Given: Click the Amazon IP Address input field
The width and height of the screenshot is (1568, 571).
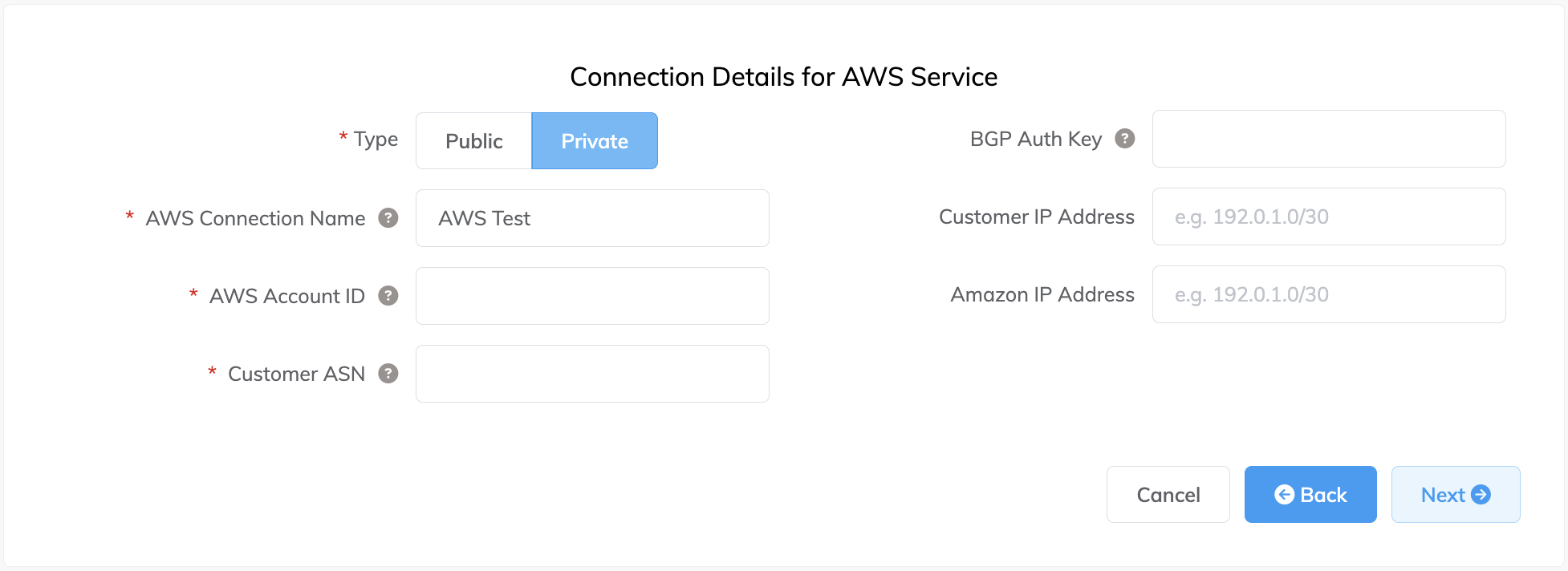Looking at the screenshot, I should 1328,294.
